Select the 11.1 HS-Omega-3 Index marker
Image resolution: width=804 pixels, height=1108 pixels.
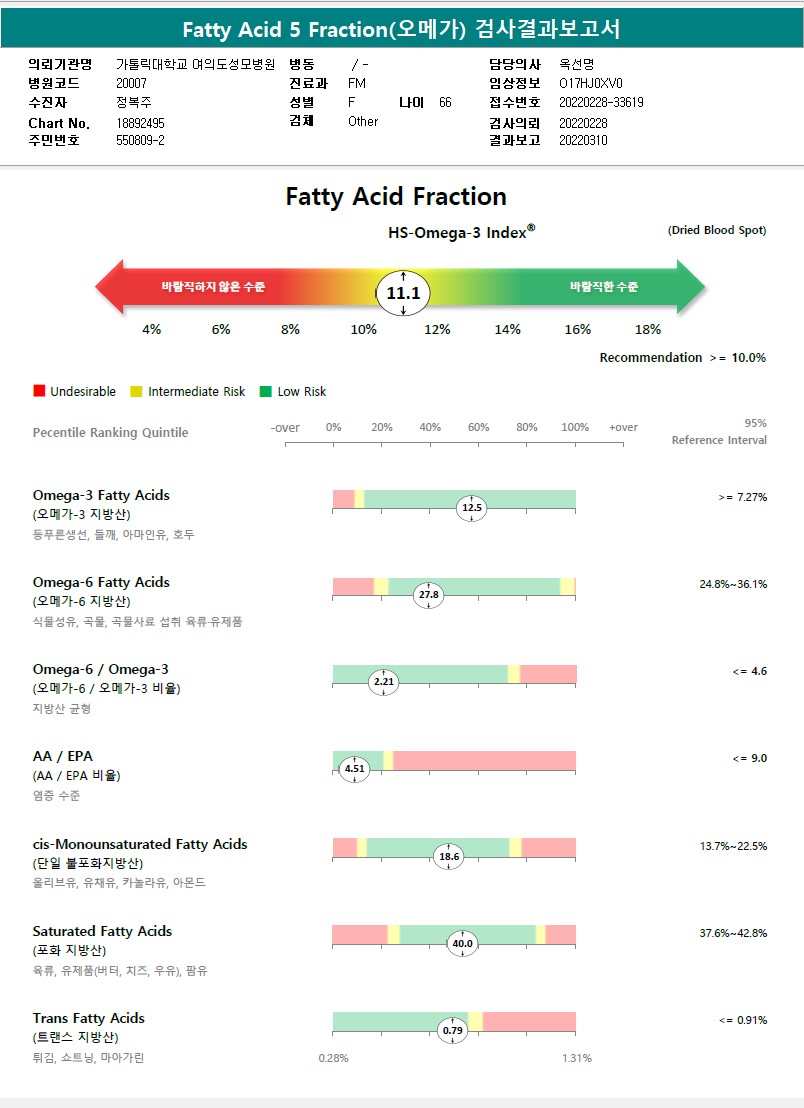pos(403,293)
